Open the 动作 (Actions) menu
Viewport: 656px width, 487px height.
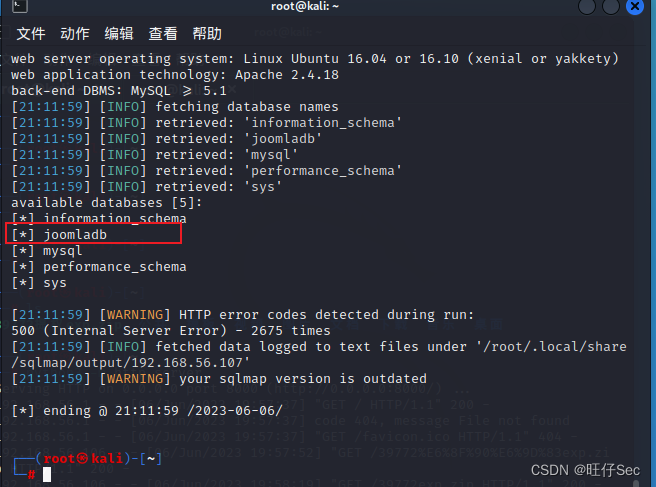(75, 33)
